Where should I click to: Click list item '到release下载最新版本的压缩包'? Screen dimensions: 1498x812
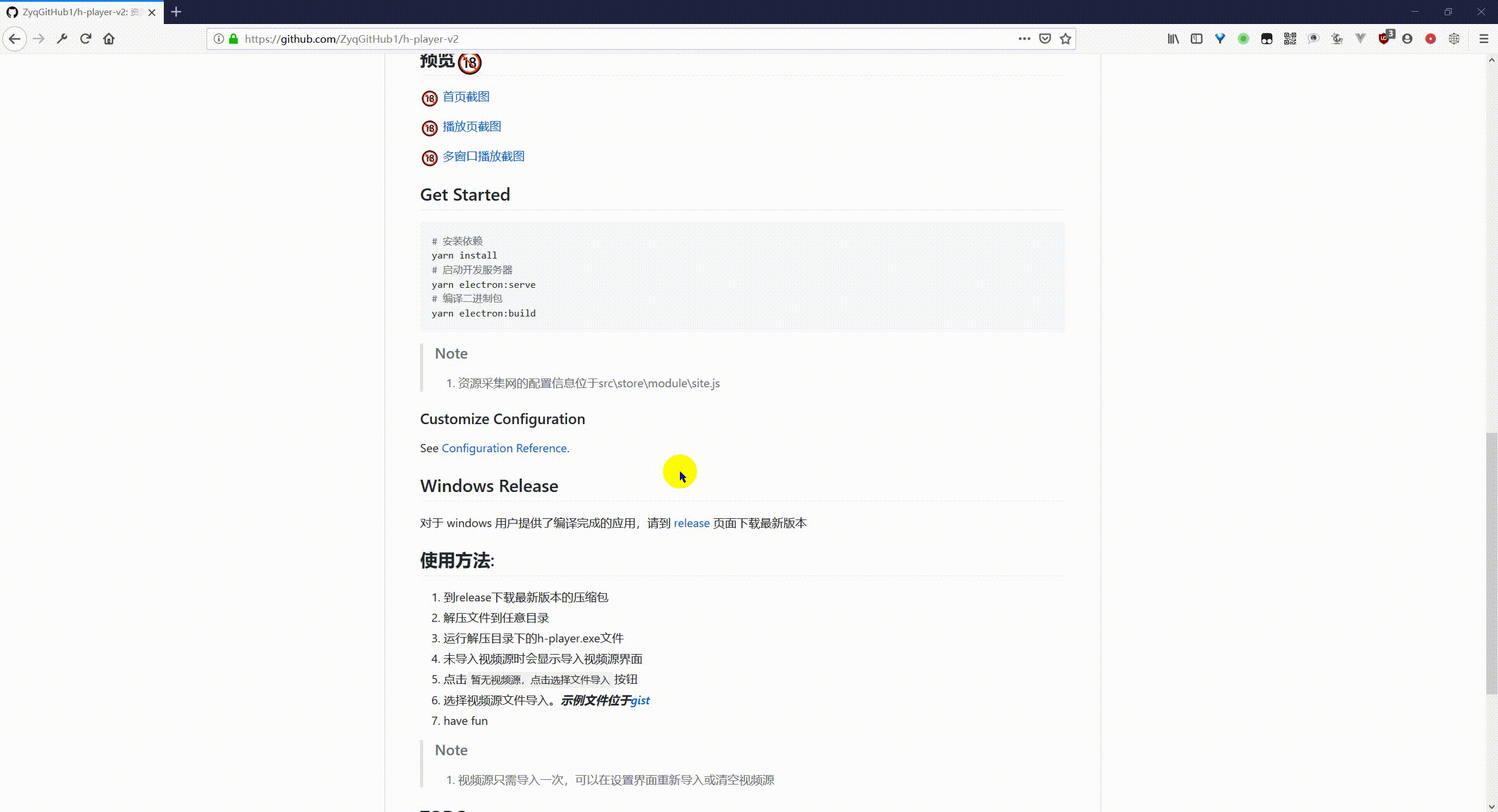coord(525,597)
